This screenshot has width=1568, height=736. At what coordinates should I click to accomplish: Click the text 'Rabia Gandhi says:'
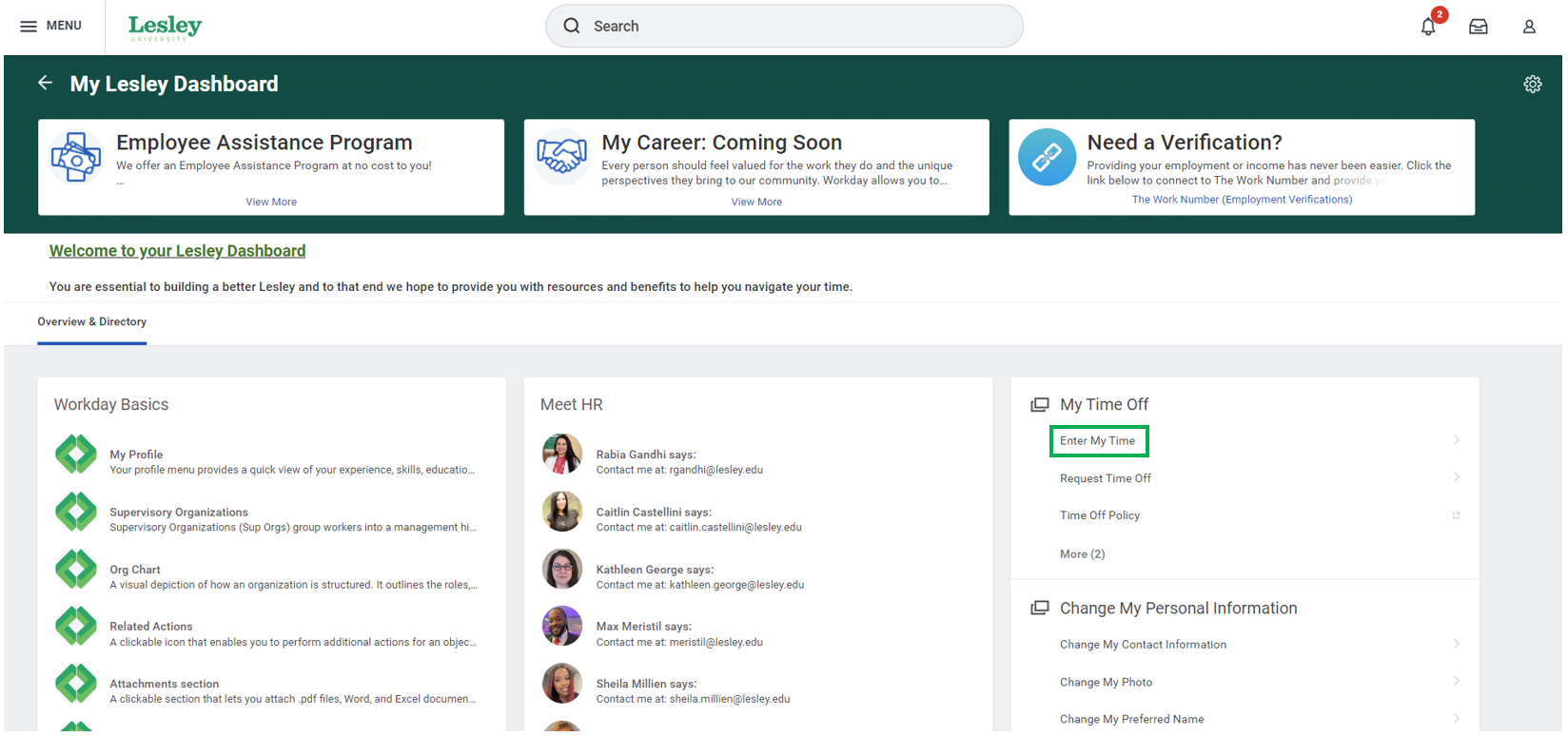point(646,455)
